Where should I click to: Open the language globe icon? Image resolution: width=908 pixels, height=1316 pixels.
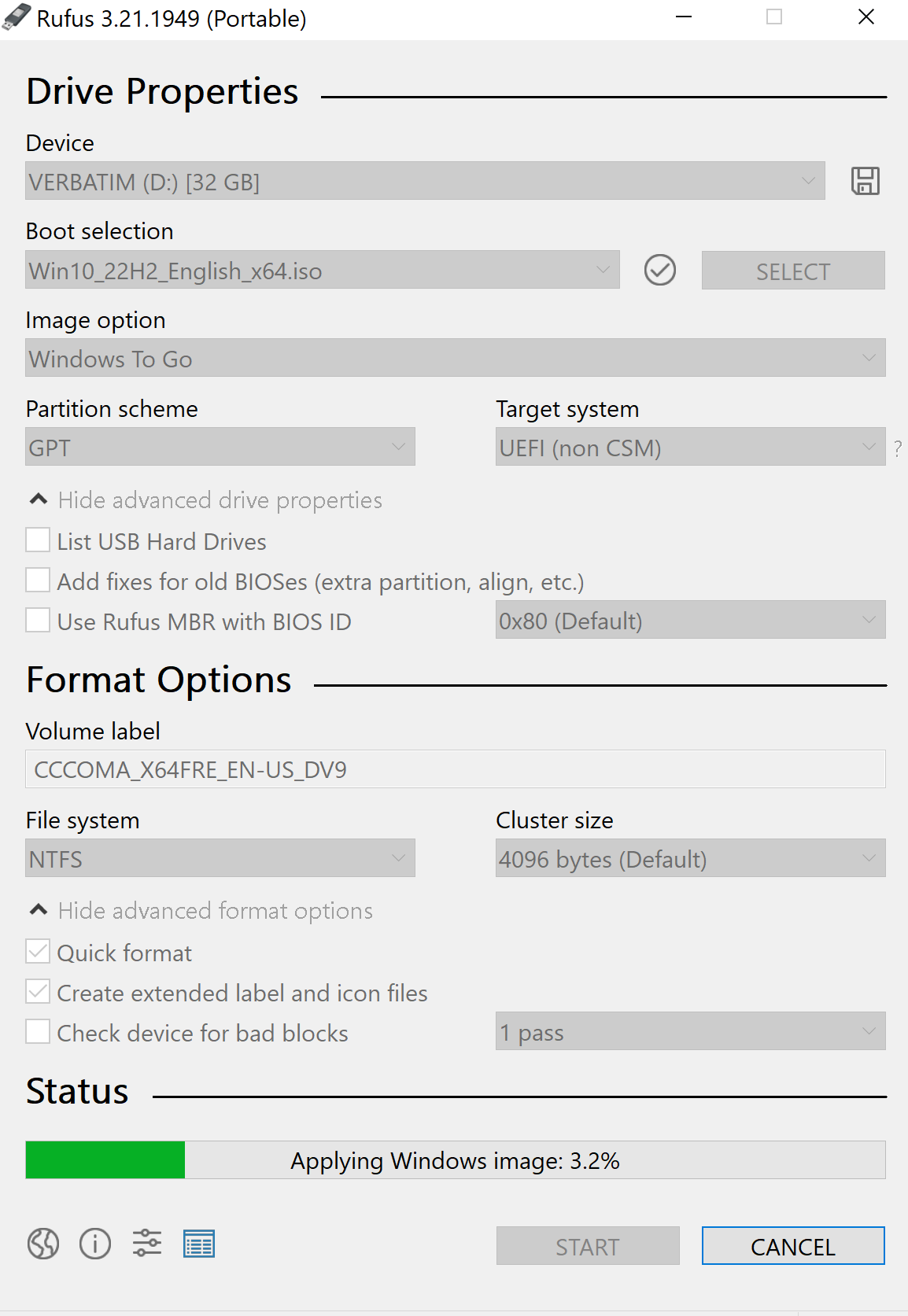coord(43,1244)
